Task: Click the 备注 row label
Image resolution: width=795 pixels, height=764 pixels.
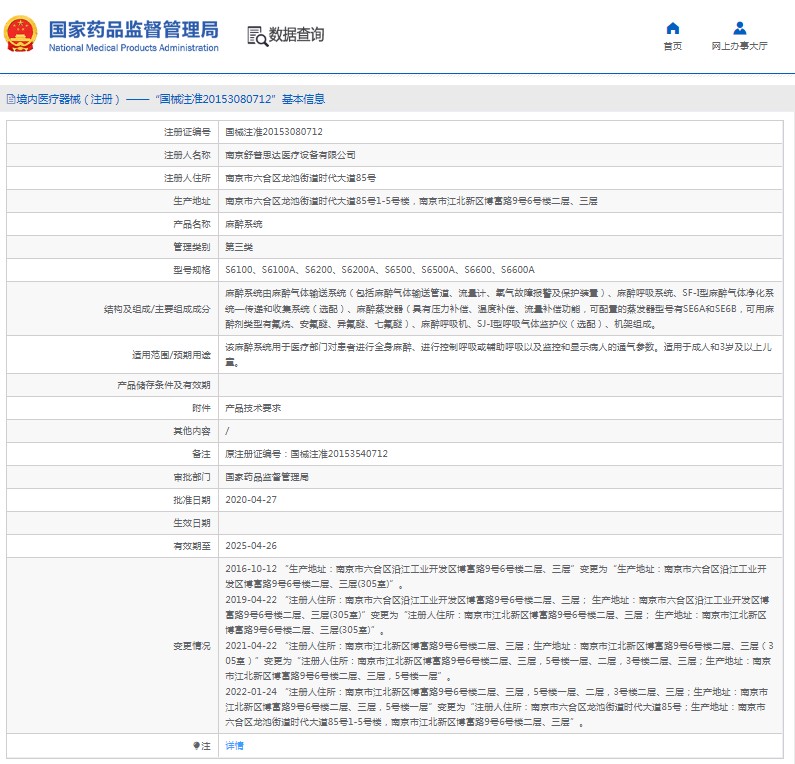Action: pos(201,454)
